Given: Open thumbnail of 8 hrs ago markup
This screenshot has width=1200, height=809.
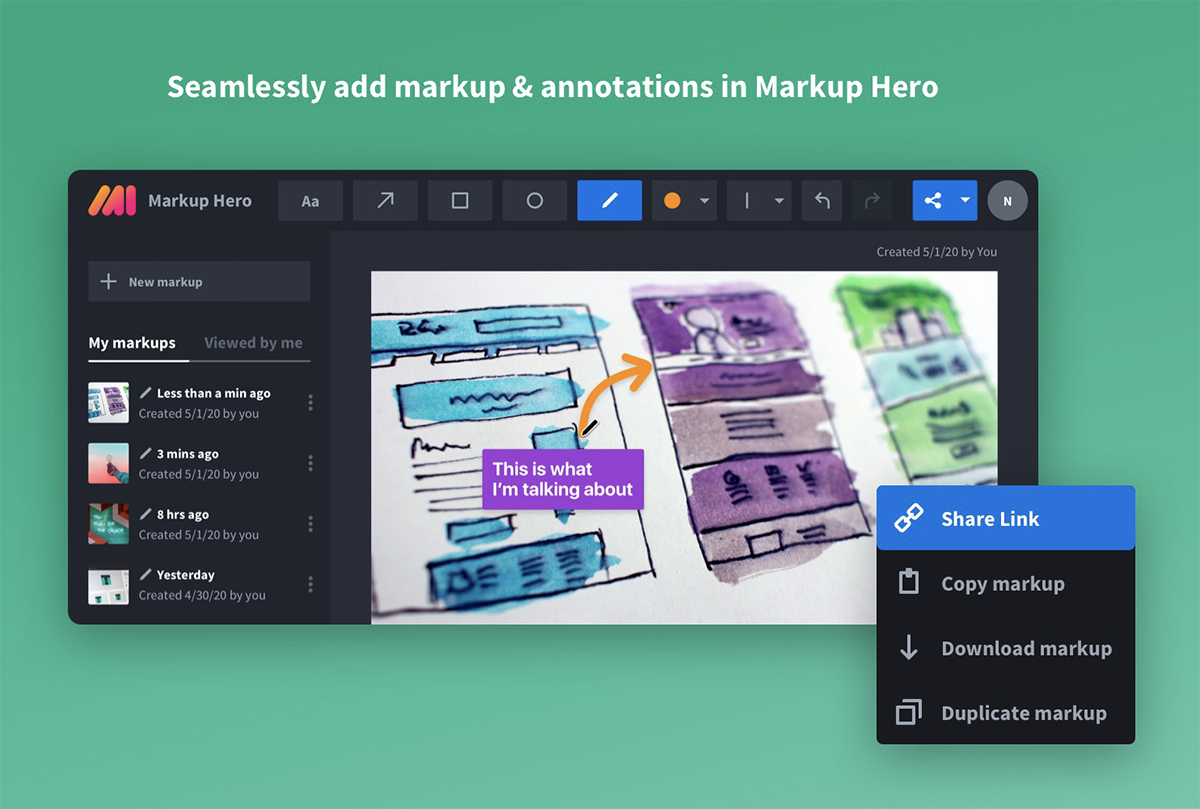Looking at the screenshot, I should pyautogui.click(x=108, y=524).
